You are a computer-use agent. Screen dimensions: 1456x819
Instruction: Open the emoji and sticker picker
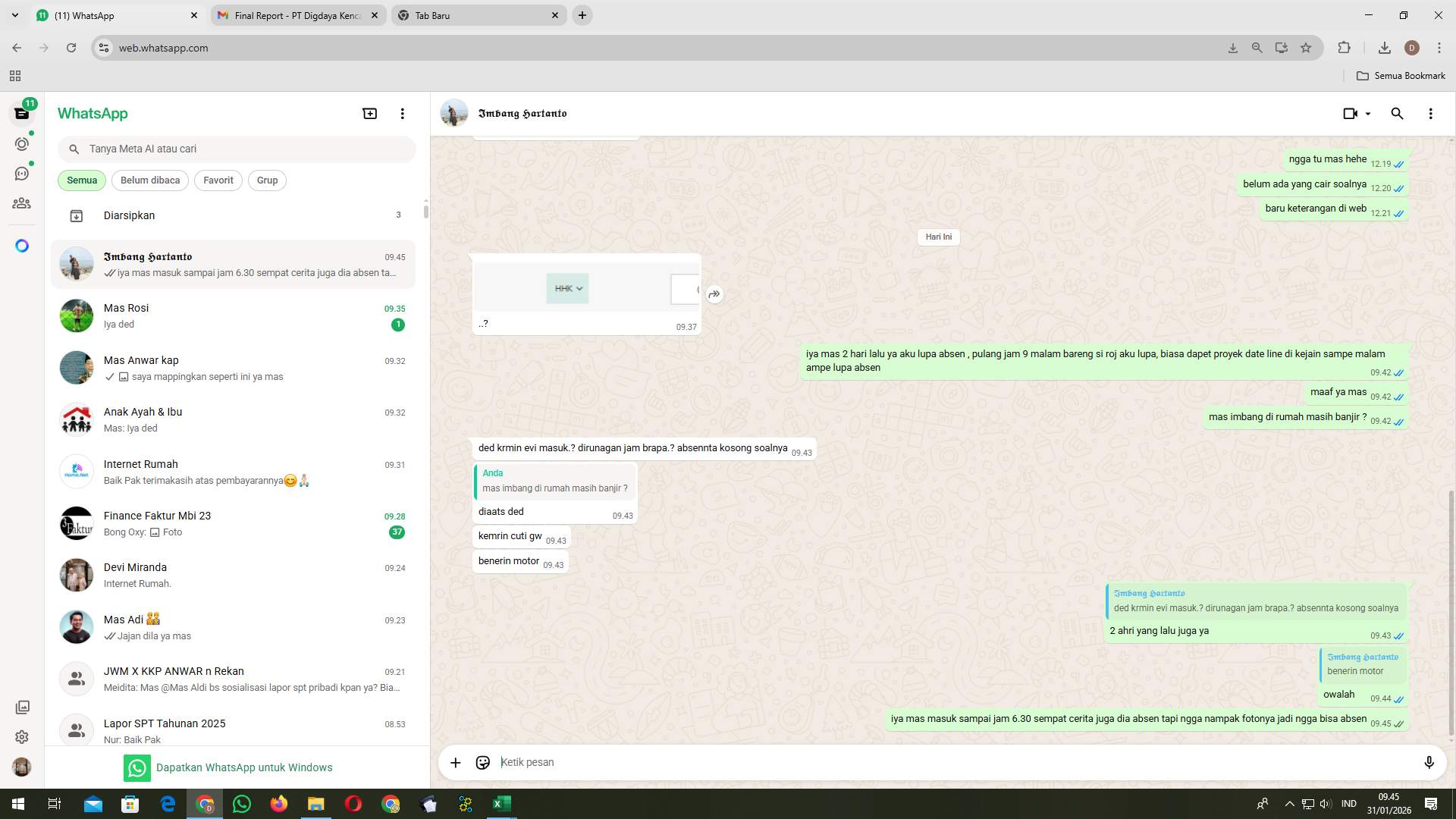pyautogui.click(x=482, y=762)
